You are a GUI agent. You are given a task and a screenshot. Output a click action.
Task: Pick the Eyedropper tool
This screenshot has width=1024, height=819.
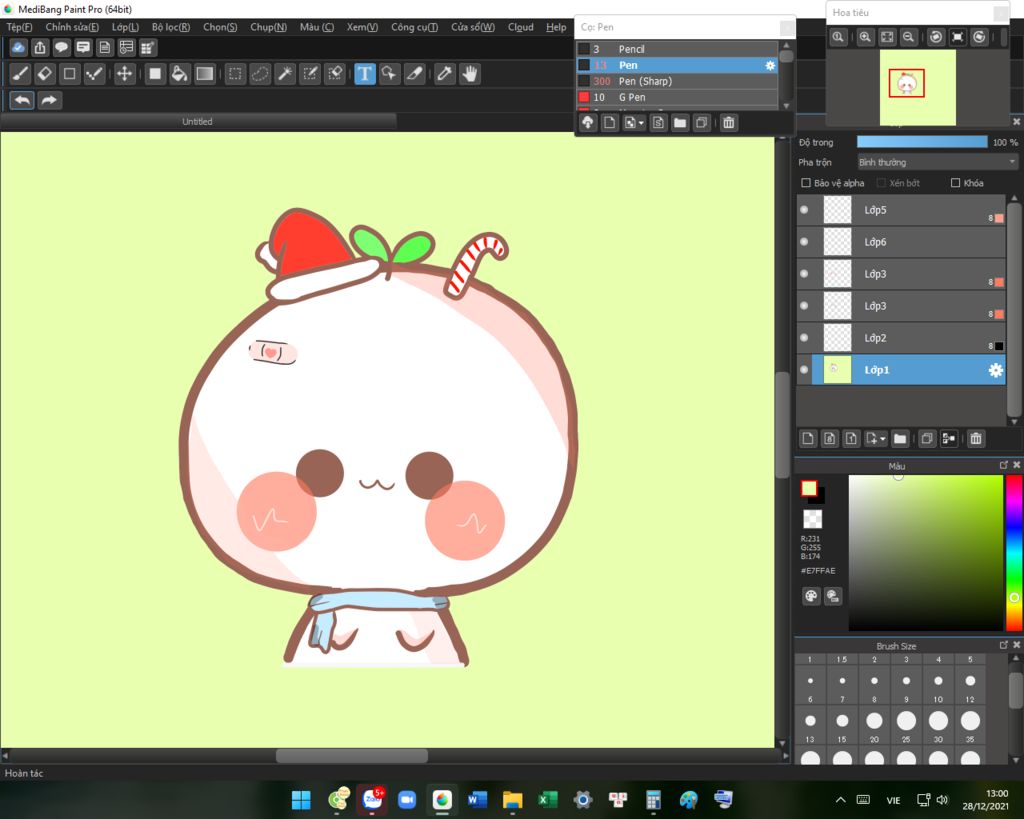[x=445, y=74]
